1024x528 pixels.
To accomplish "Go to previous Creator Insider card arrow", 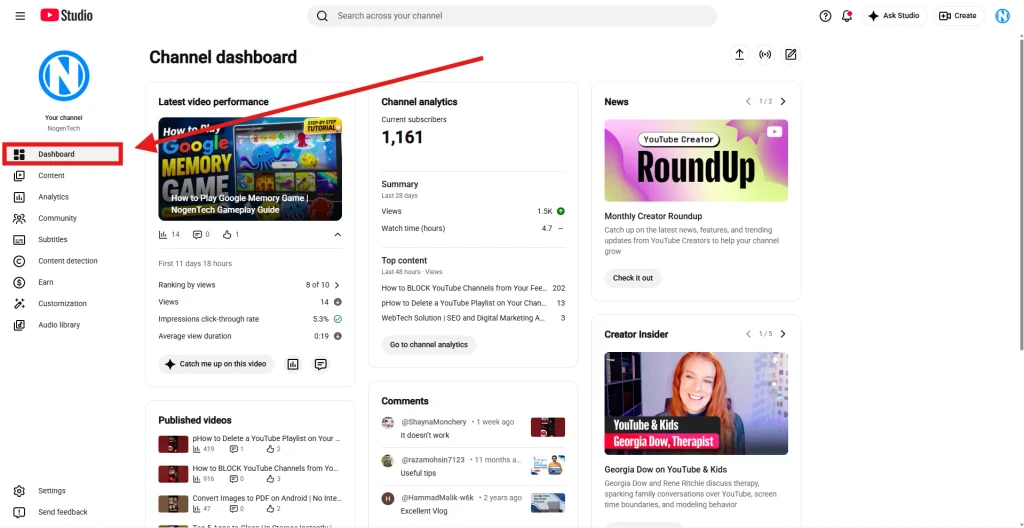I will pos(748,334).
